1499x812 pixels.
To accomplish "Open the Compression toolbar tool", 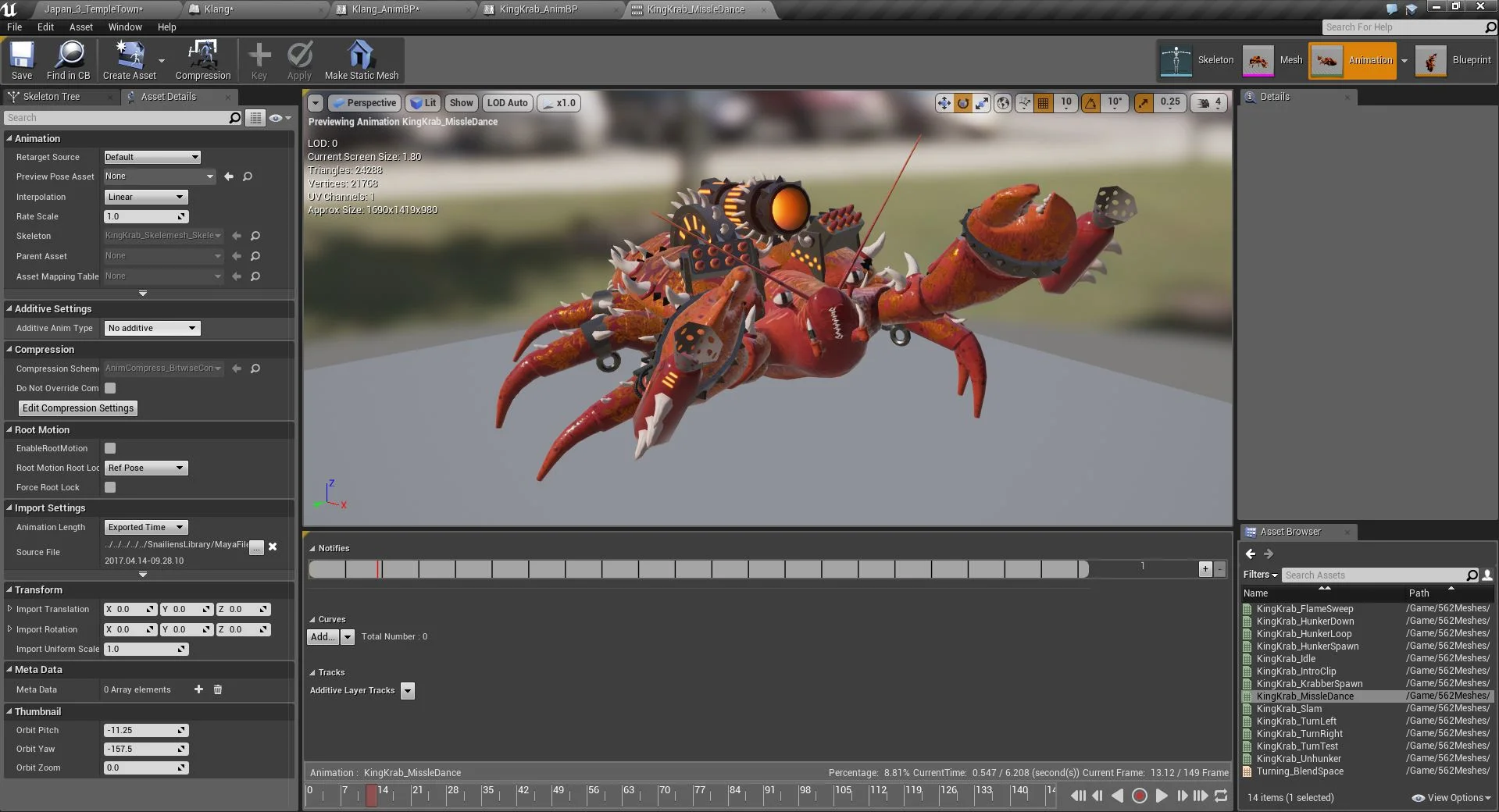I will [203, 60].
